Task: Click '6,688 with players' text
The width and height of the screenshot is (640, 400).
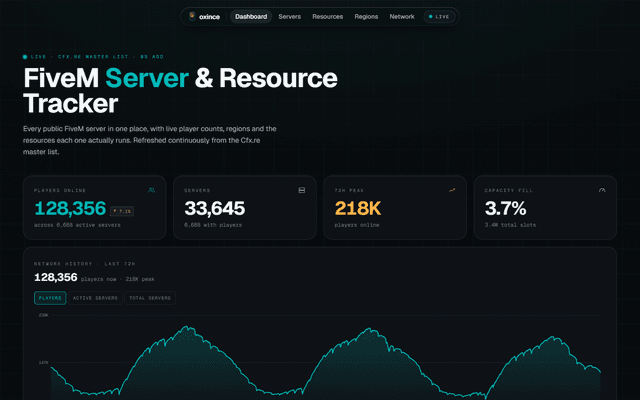Action: pos(213,225)
